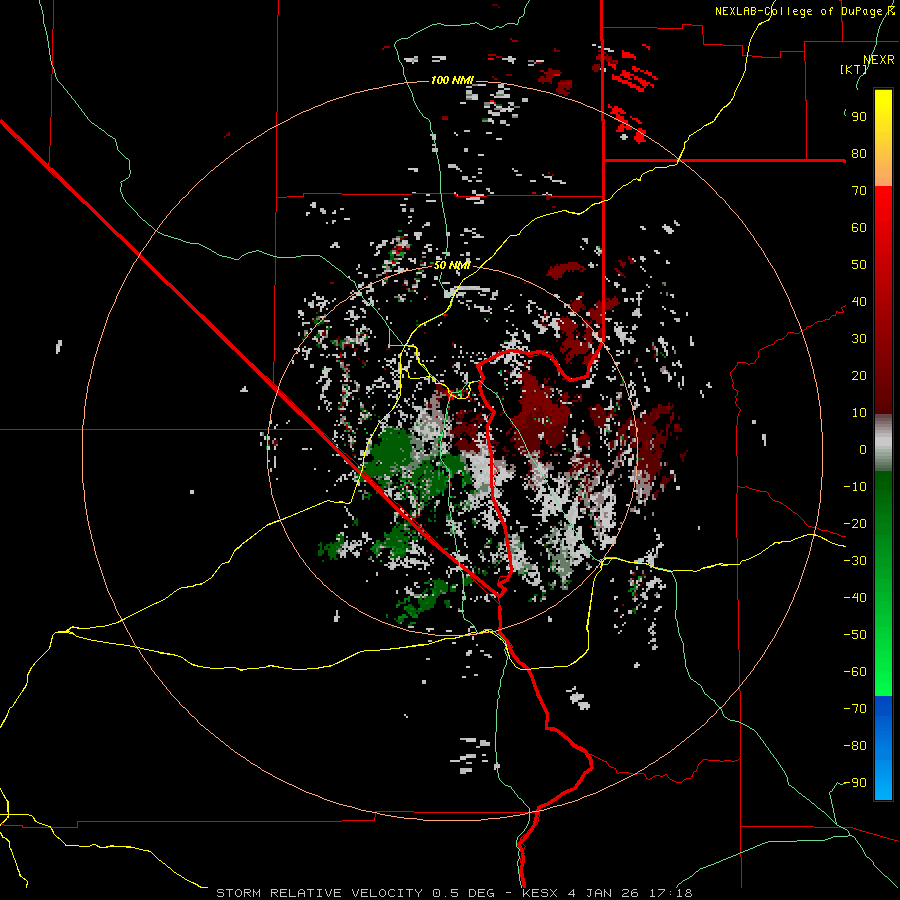Click the KT units label above the scale
The height and width of the screenshot is (900, 900).
click(x=854, y=69)
